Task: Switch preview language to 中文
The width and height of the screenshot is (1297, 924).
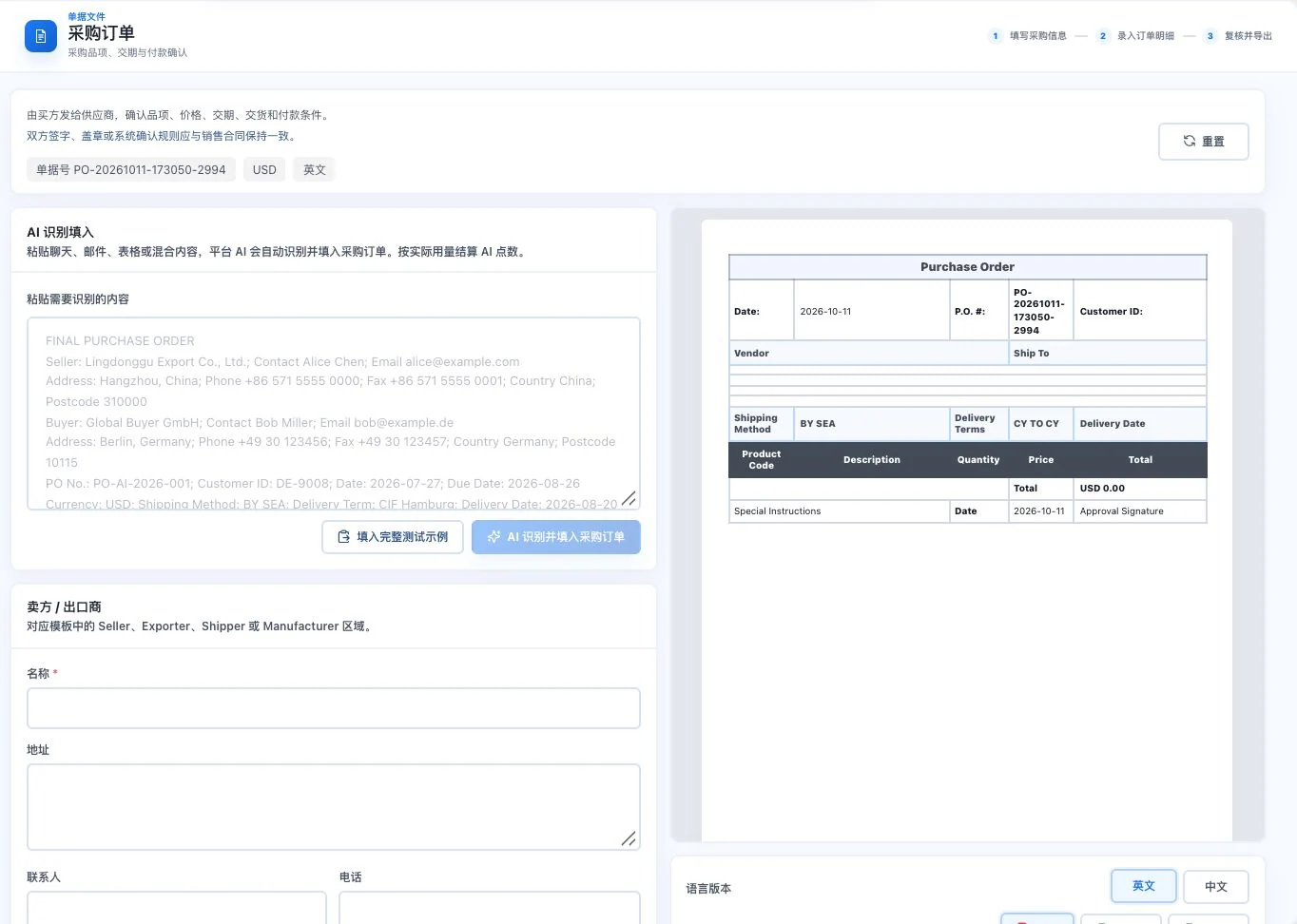Action: click(1216, 887)
